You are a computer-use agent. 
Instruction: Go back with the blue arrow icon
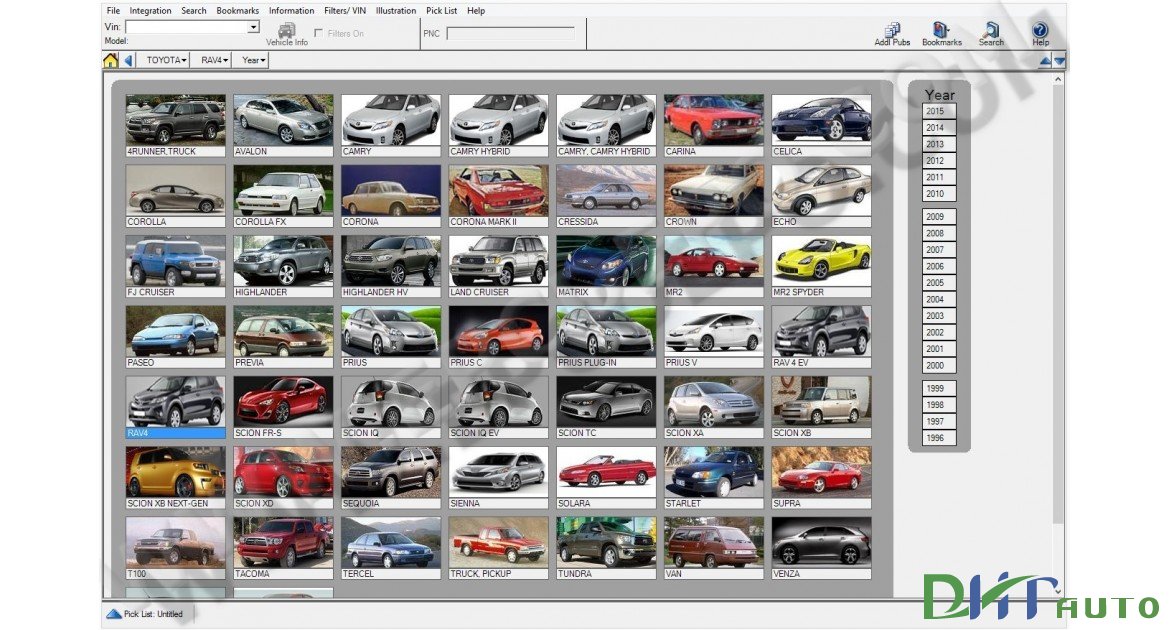click(128, 60)
